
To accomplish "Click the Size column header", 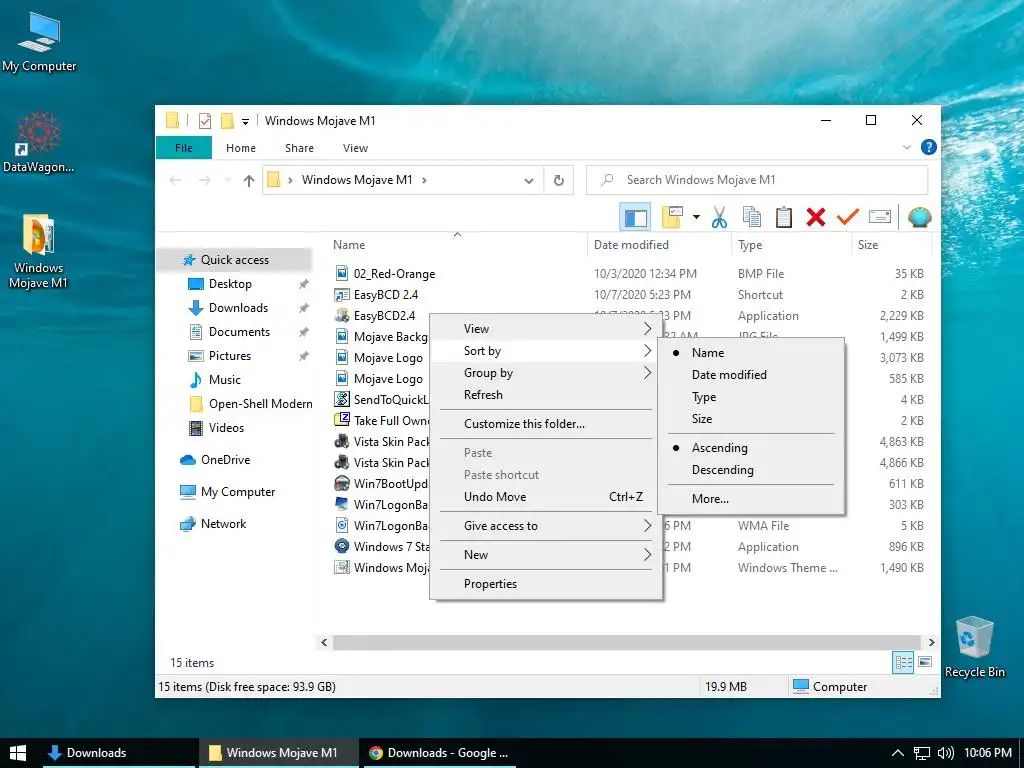I will (x=891, y=245).
